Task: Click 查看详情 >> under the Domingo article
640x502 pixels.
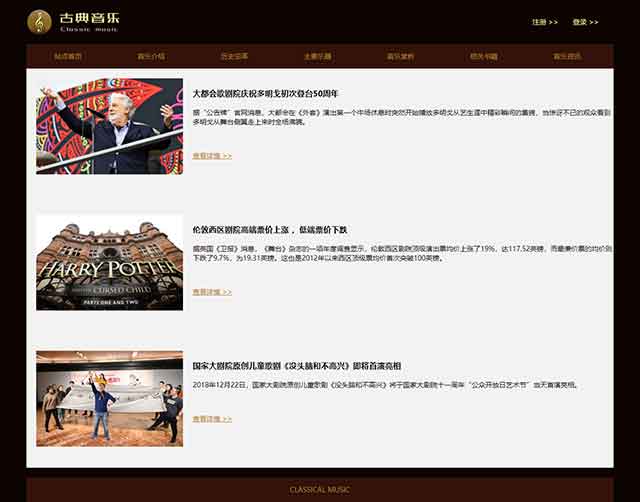Action: (x=212, y=156)
